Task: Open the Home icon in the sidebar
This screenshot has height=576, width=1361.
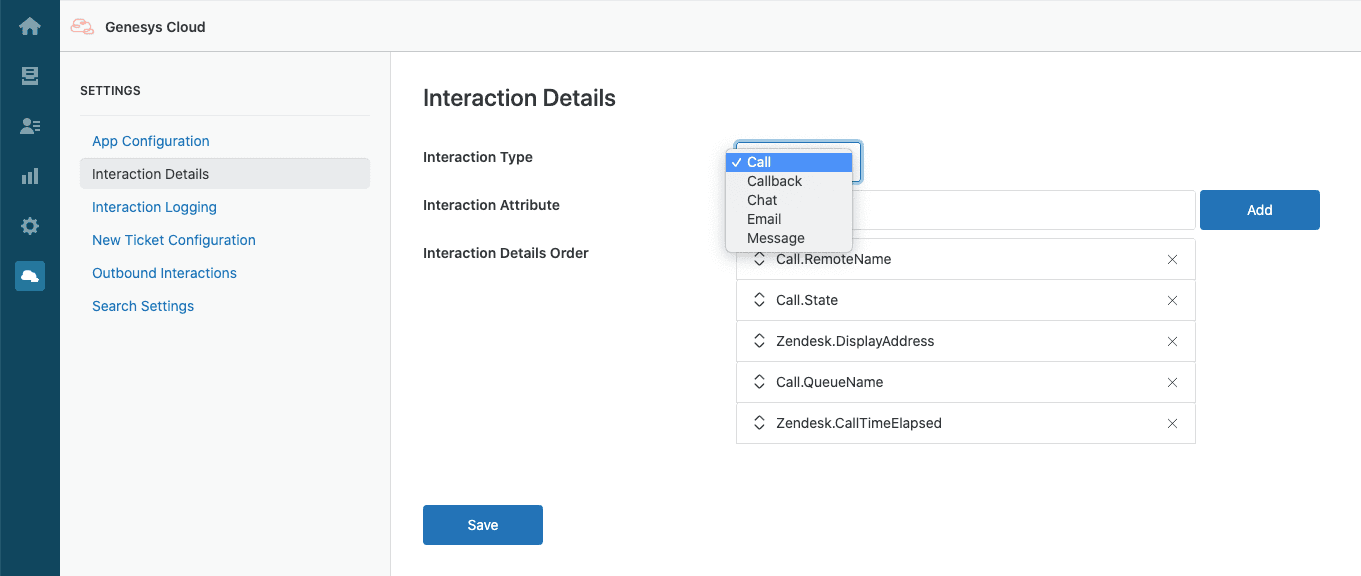Action: 29,25
